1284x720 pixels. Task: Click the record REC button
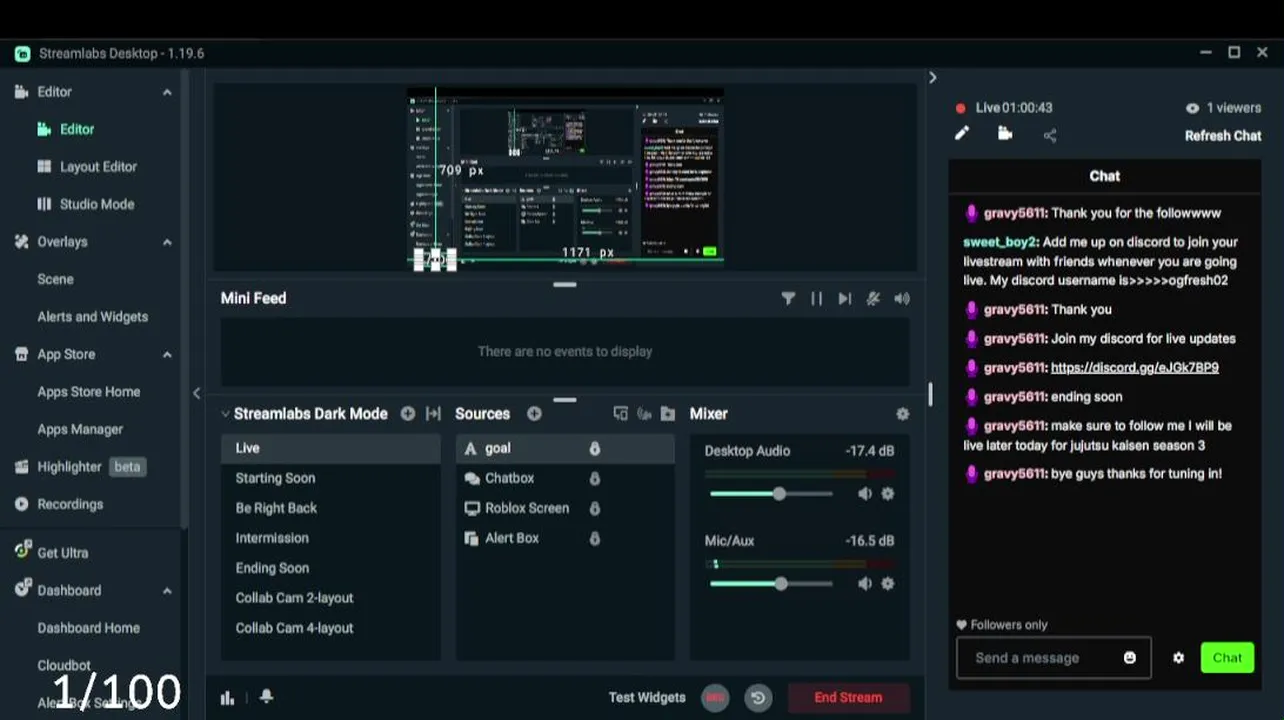[x=715, y=698]
